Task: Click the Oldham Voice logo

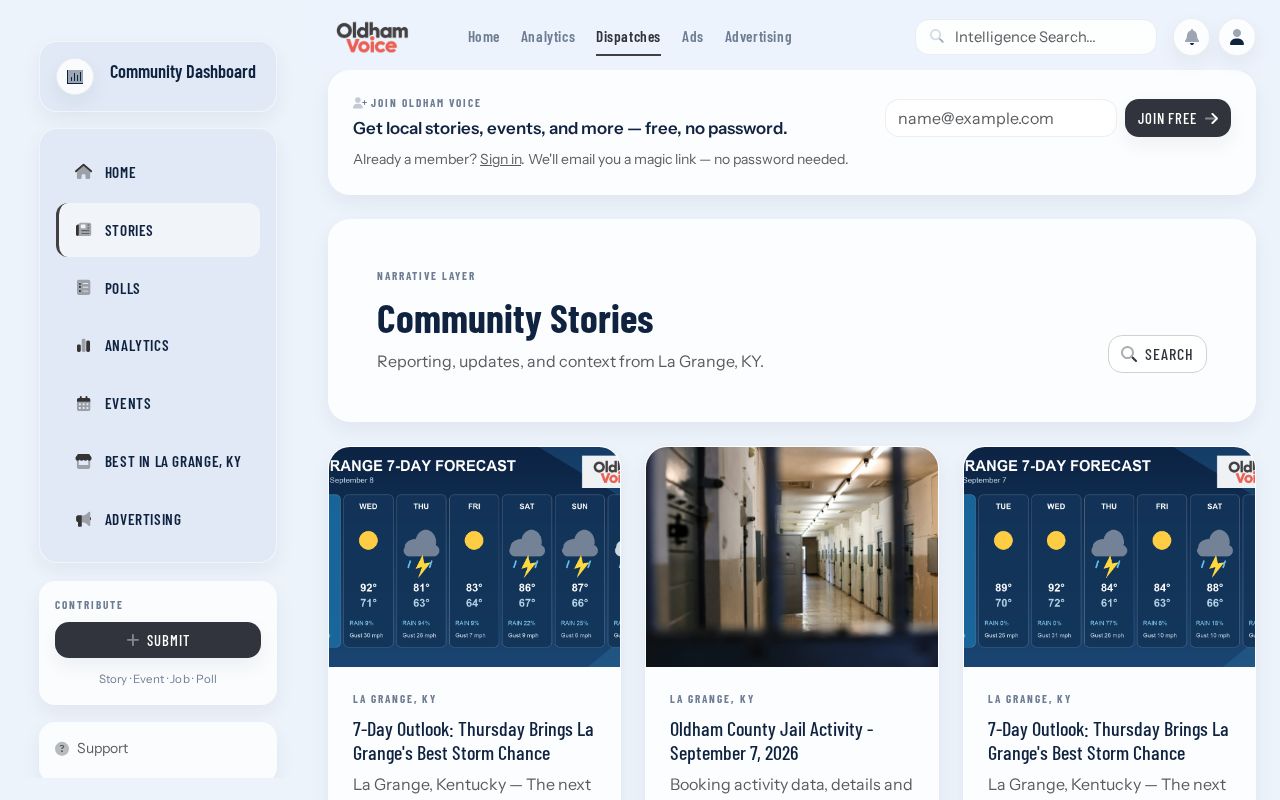Action: 373,37
